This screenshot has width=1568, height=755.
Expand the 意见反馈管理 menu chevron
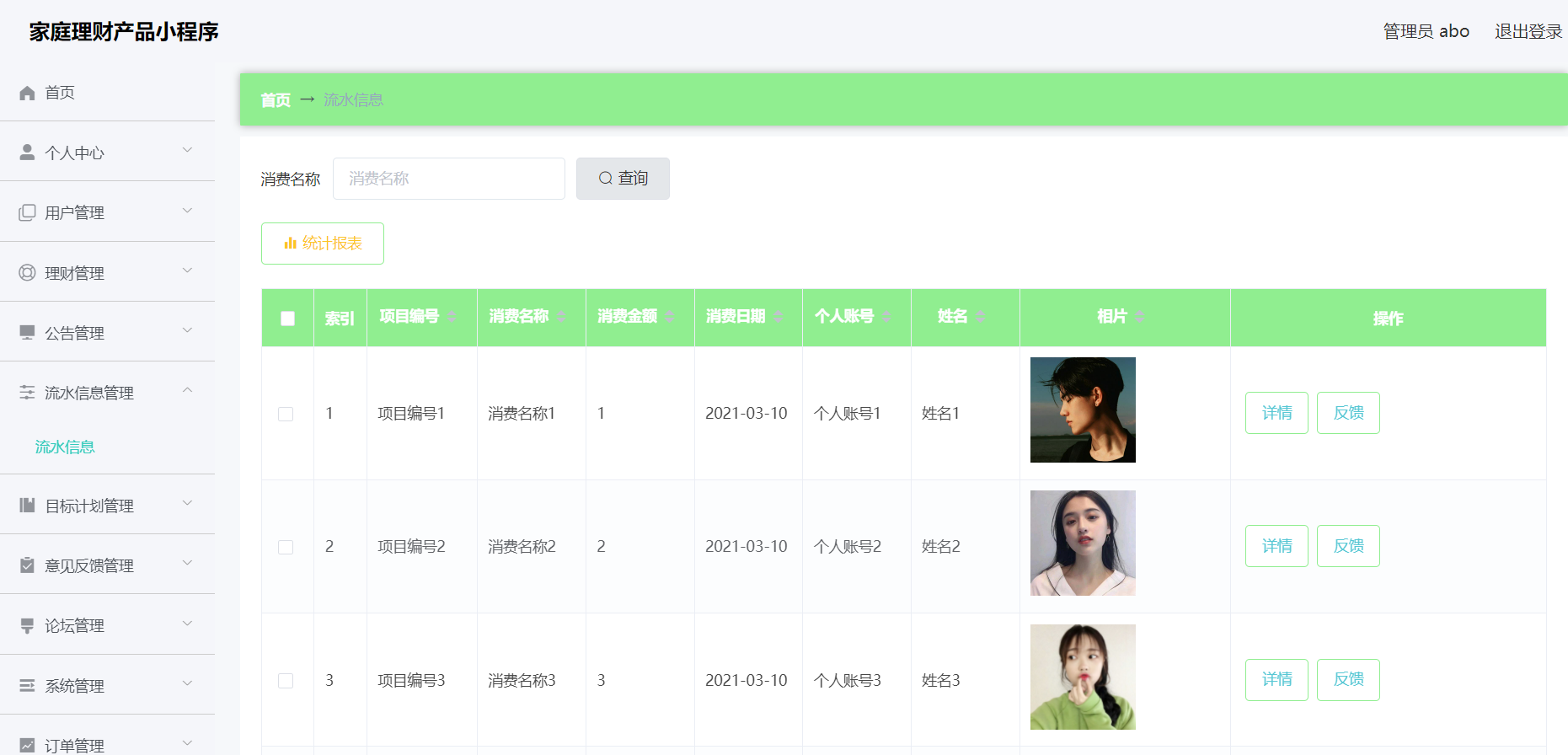pyautogui.click(x=187, y=563)
